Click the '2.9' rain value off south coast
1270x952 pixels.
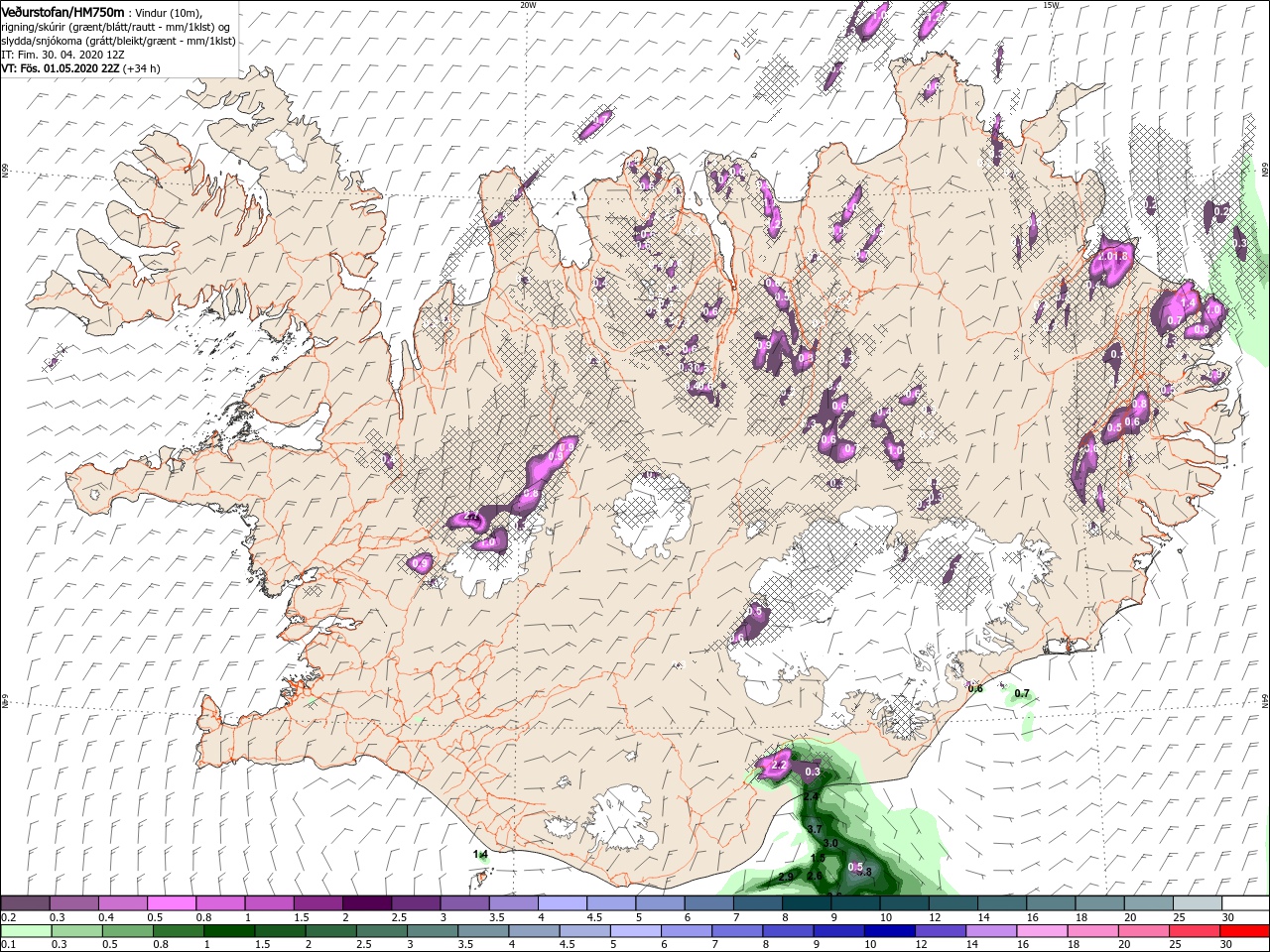[786, 877]
